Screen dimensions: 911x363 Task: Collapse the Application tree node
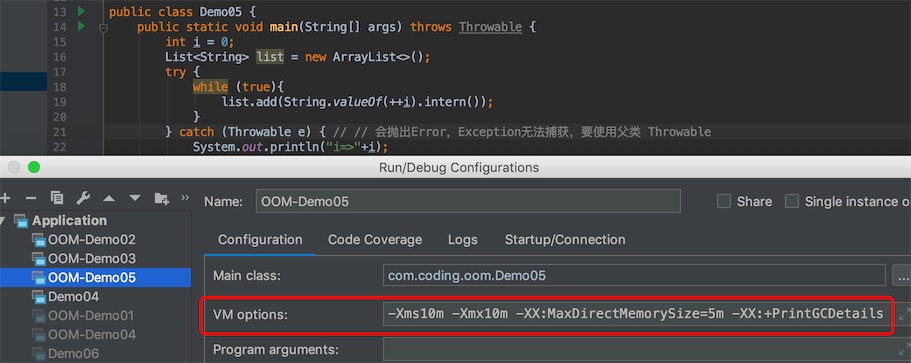tap(5, 221)
